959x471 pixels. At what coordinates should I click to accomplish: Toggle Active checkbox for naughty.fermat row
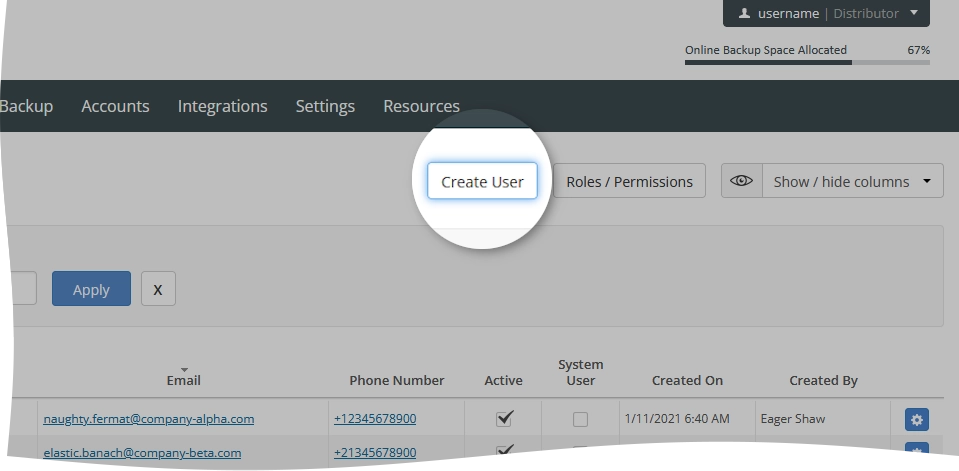point(504,418)
